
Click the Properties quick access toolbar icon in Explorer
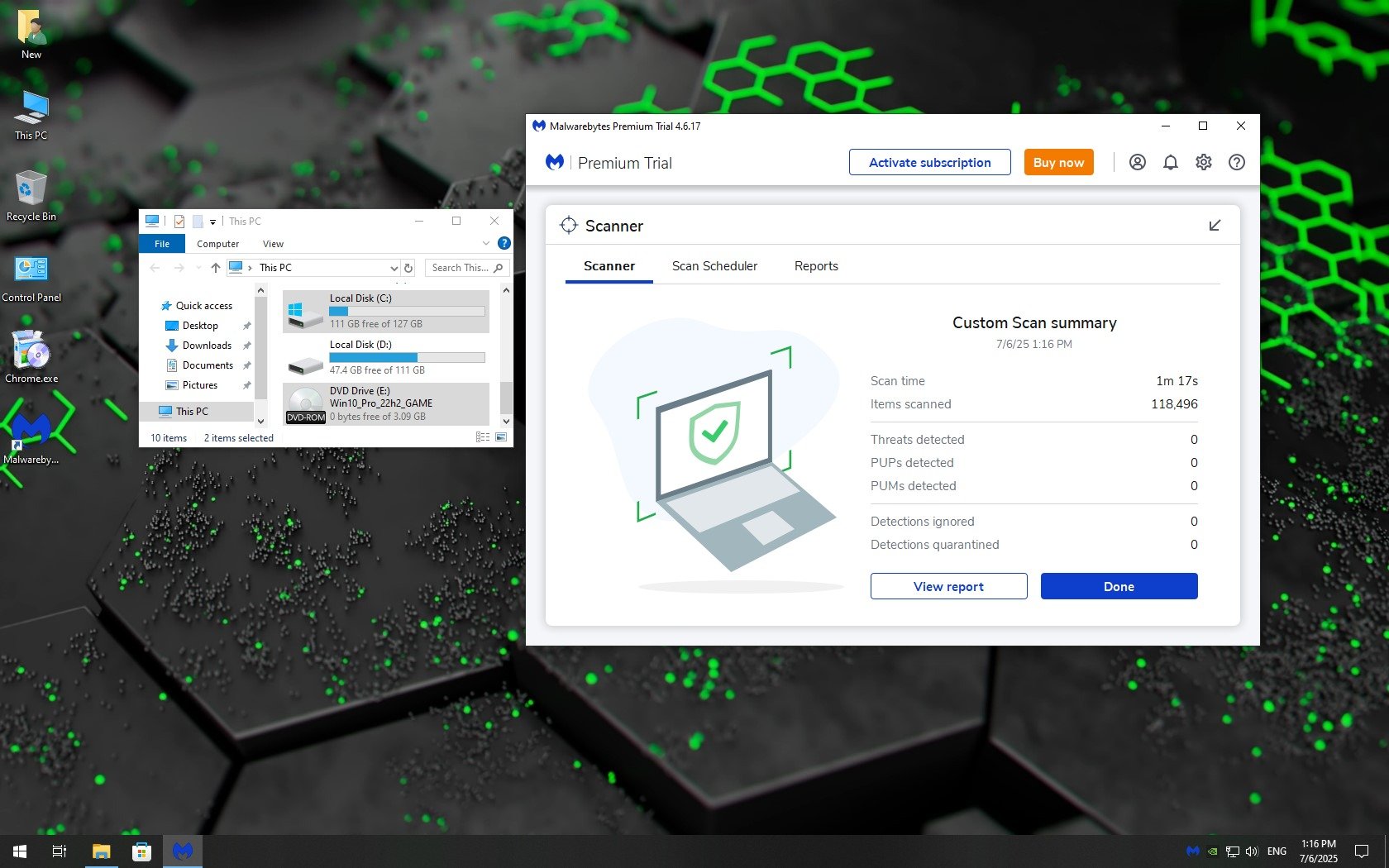pos(179,221)
